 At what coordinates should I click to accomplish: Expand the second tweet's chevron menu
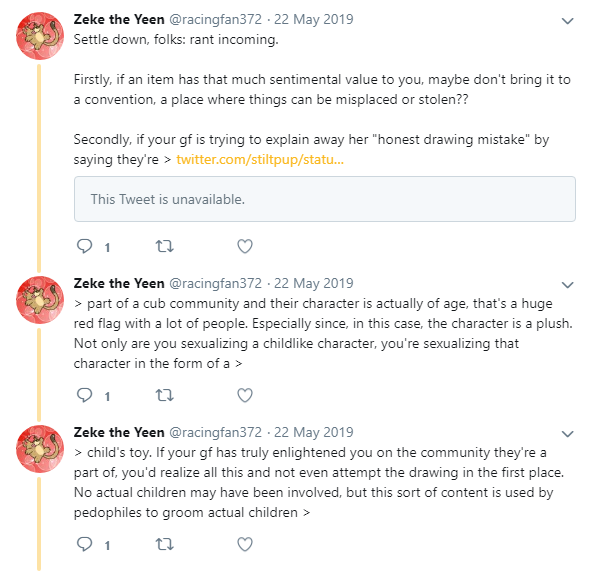[568, 284]
